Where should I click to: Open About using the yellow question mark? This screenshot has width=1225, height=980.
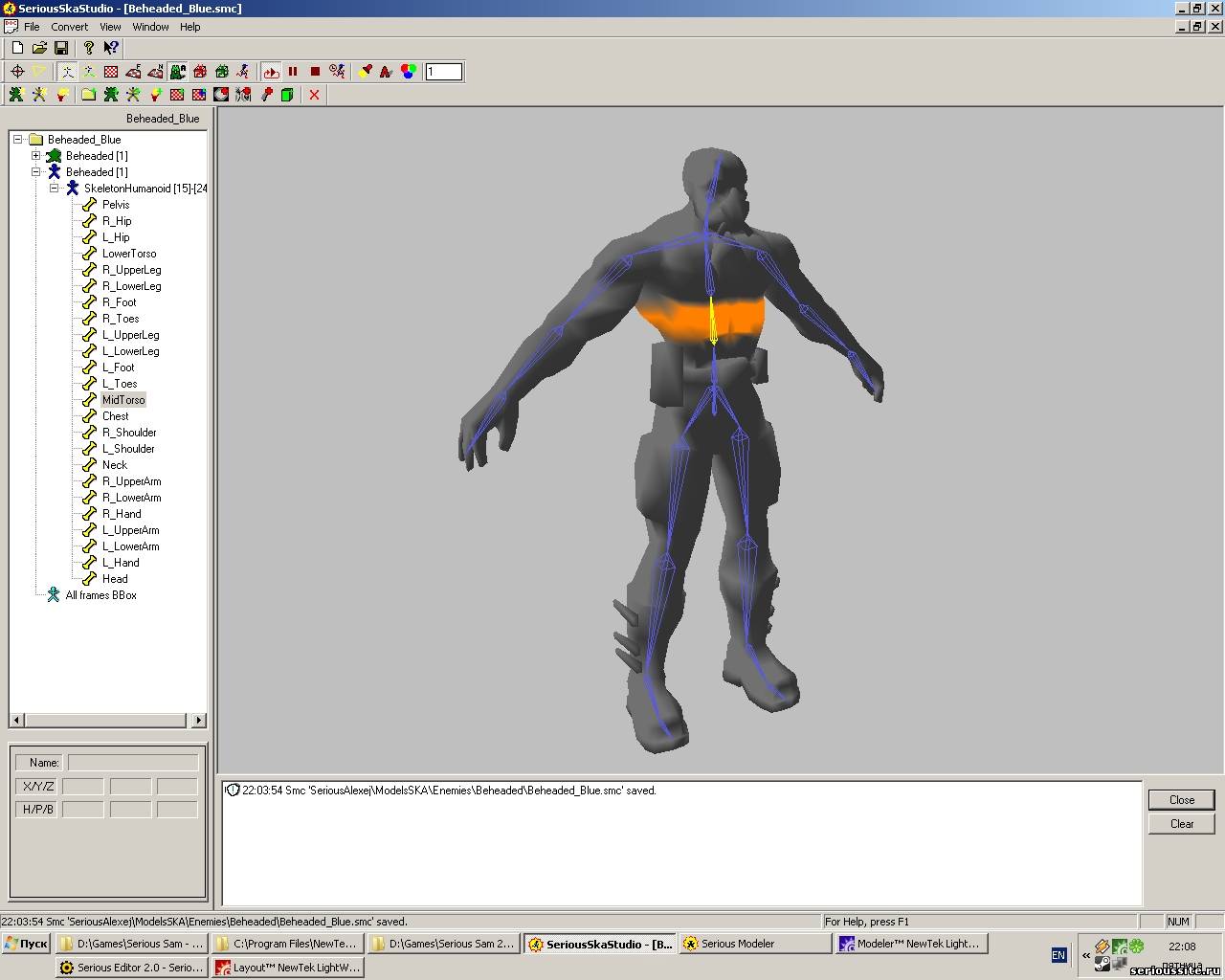pos(89,48)
